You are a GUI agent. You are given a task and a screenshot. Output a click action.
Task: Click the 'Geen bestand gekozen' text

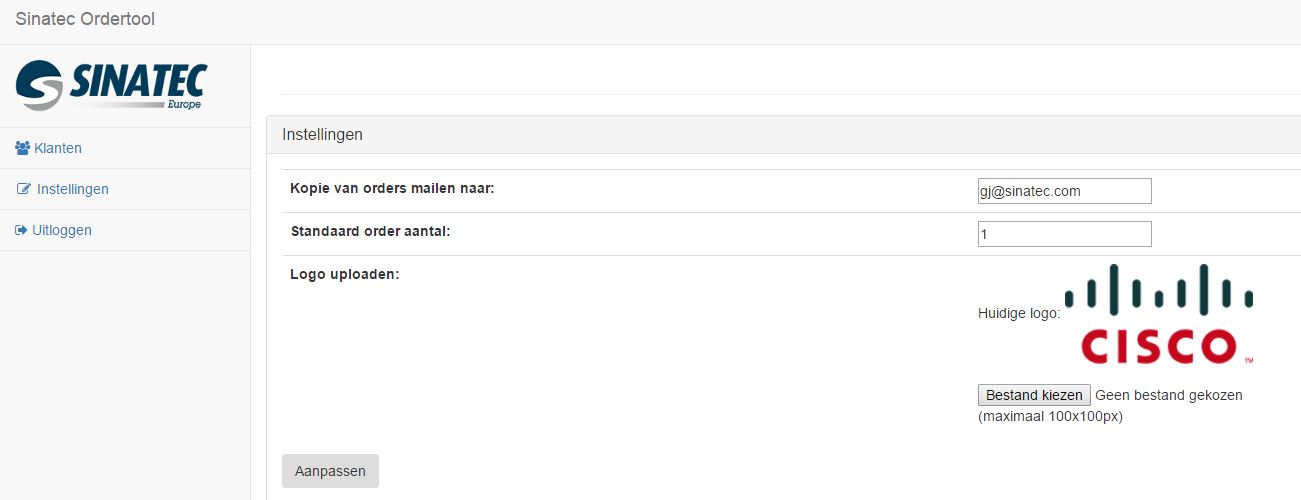point(1168,395)
